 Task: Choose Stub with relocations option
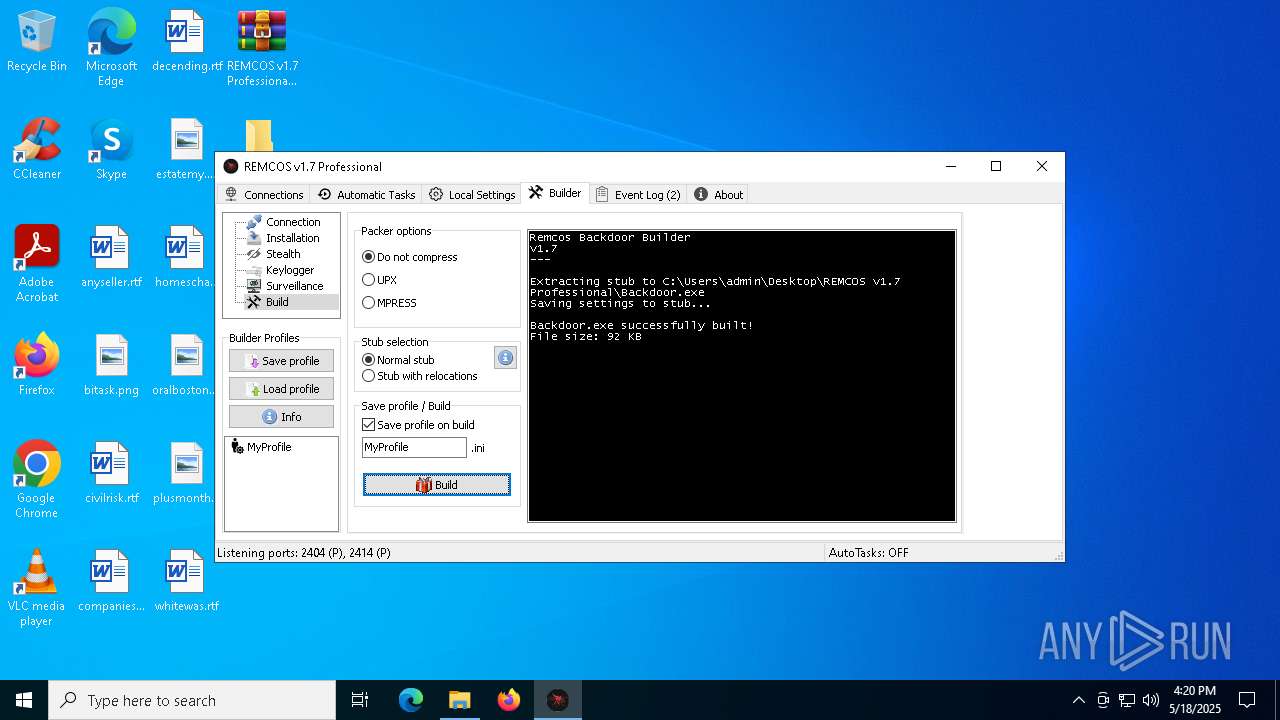point(420,376)
